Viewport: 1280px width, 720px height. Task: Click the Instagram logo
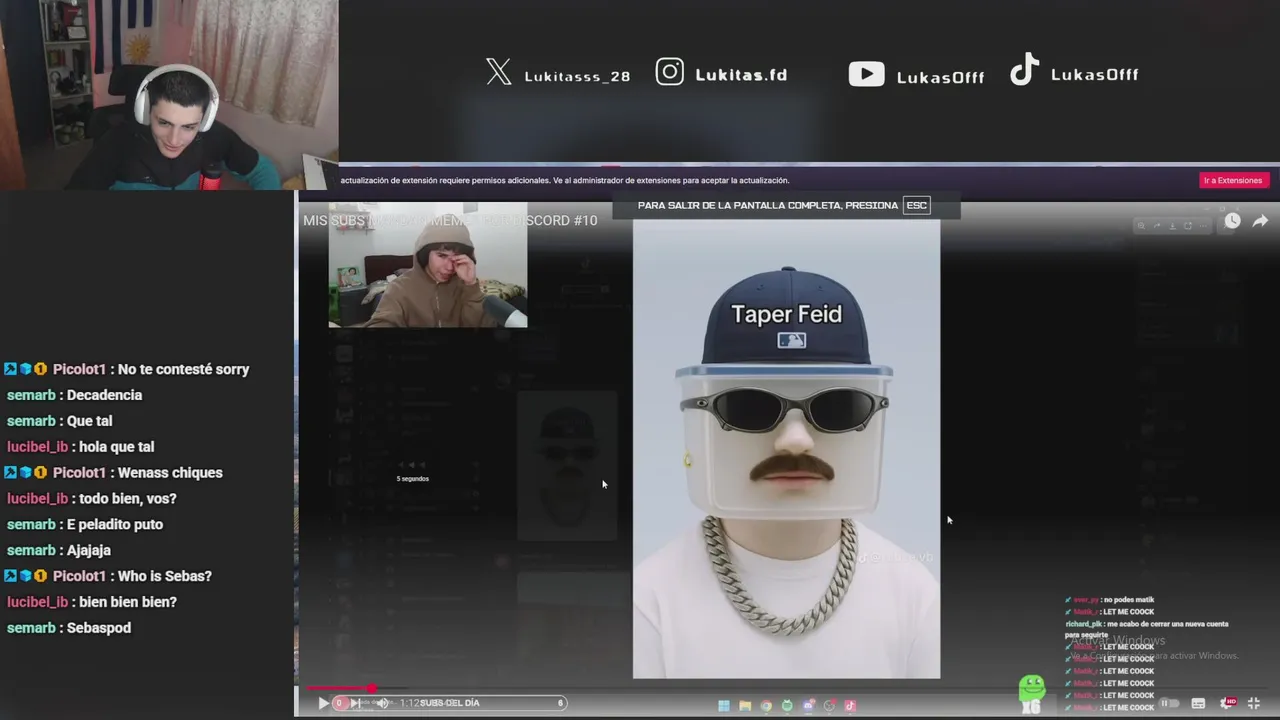coord(670,72)
